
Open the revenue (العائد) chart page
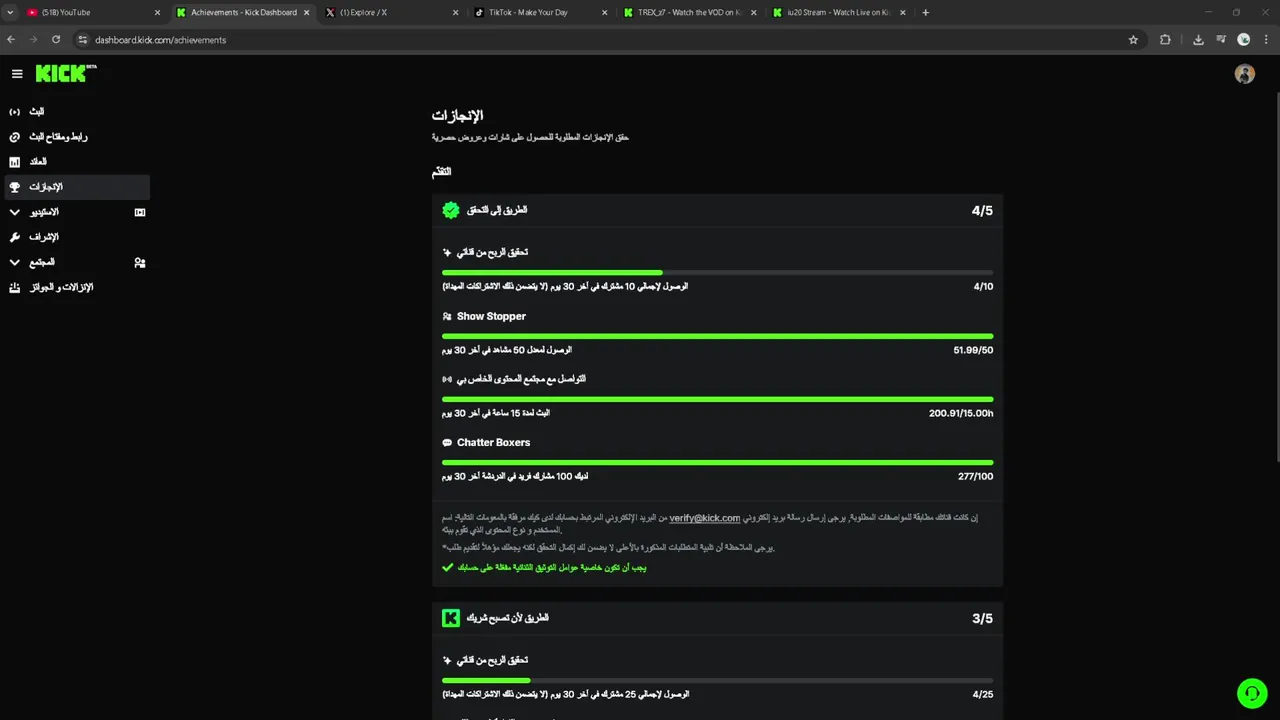[37, 162]
